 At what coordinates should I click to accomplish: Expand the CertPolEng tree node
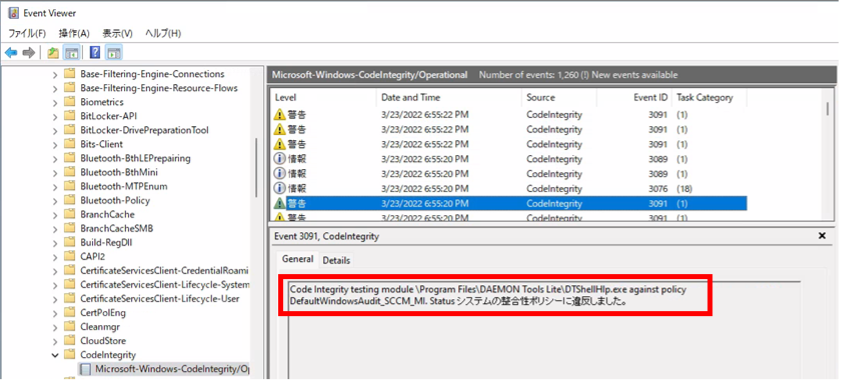click(55, 312)
